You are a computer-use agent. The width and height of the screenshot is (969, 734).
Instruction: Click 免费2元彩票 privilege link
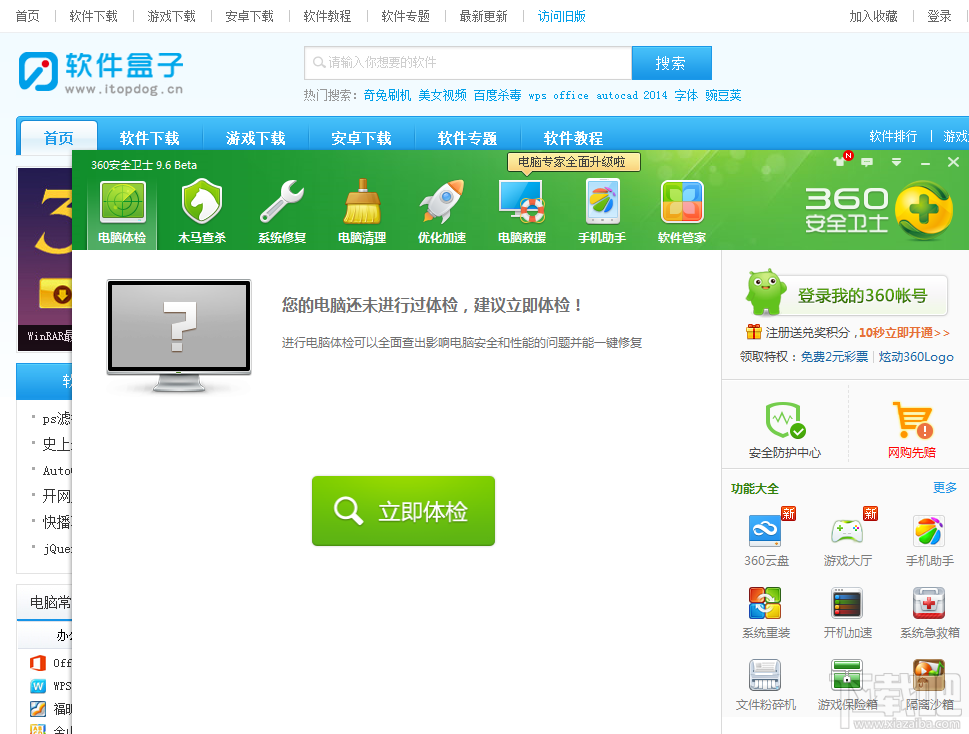point(834,356)
